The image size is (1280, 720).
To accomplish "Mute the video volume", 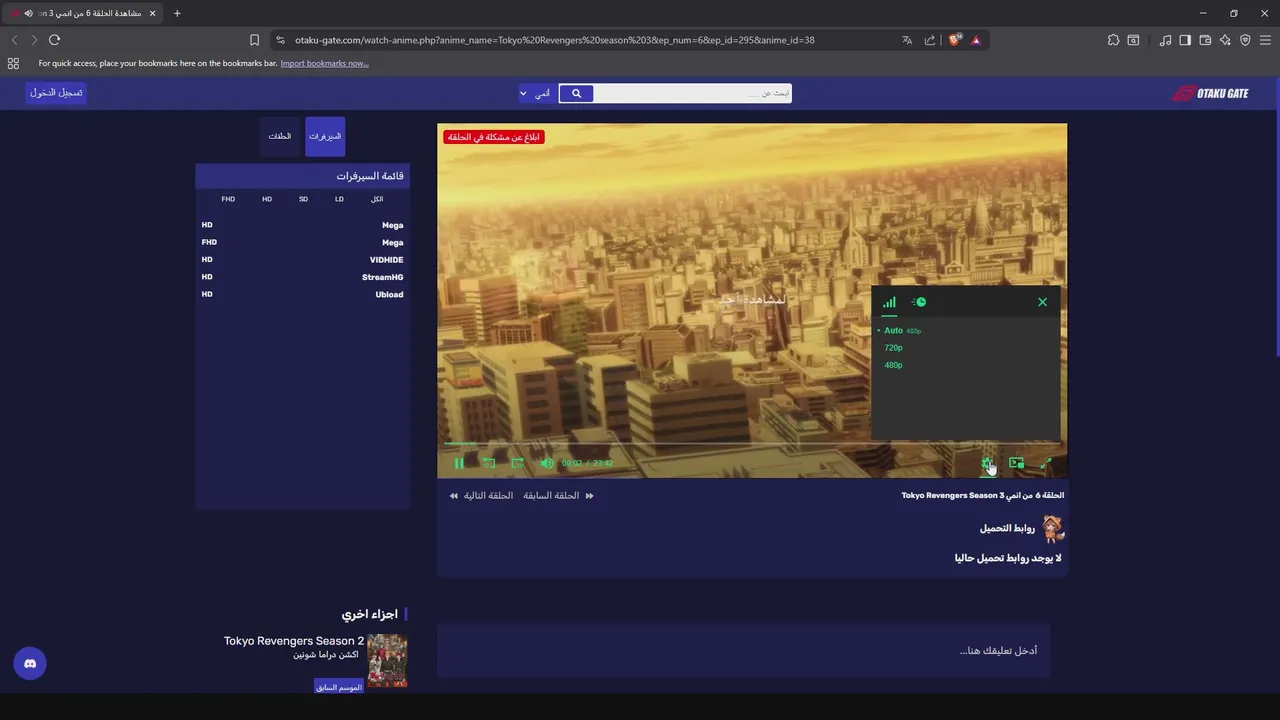I will pos(547,463).
